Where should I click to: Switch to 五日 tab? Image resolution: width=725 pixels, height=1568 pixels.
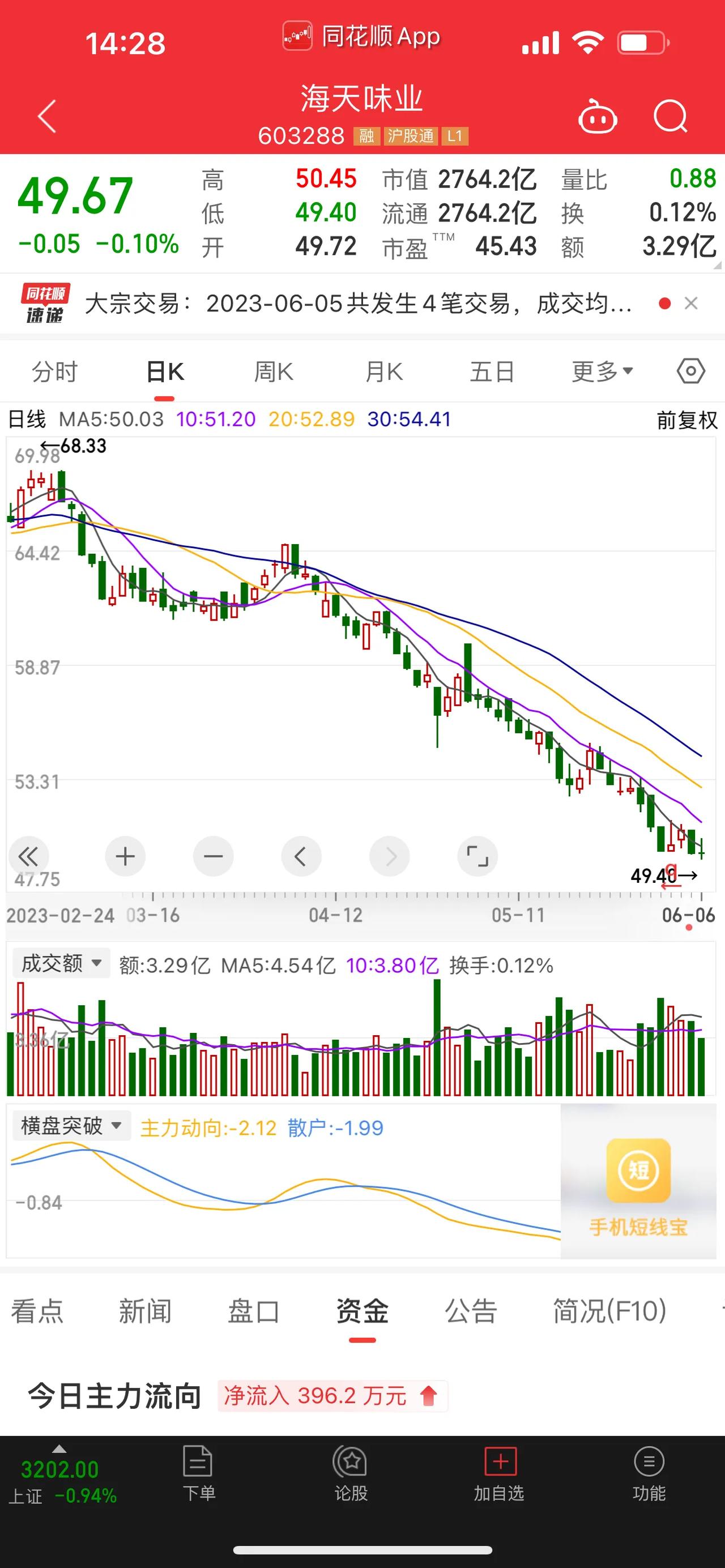pyautogui.click(x=492, y=371)
